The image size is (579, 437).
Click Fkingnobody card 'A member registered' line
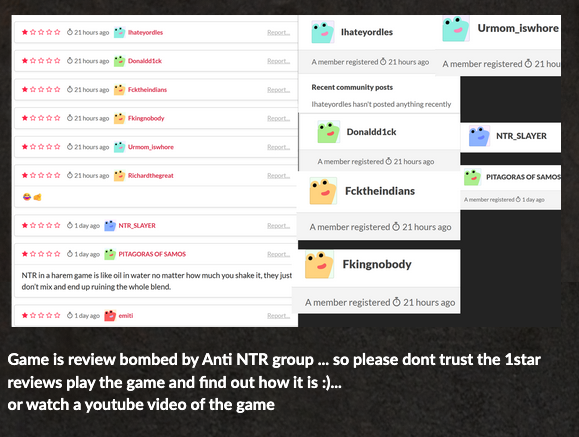point(380,303)
